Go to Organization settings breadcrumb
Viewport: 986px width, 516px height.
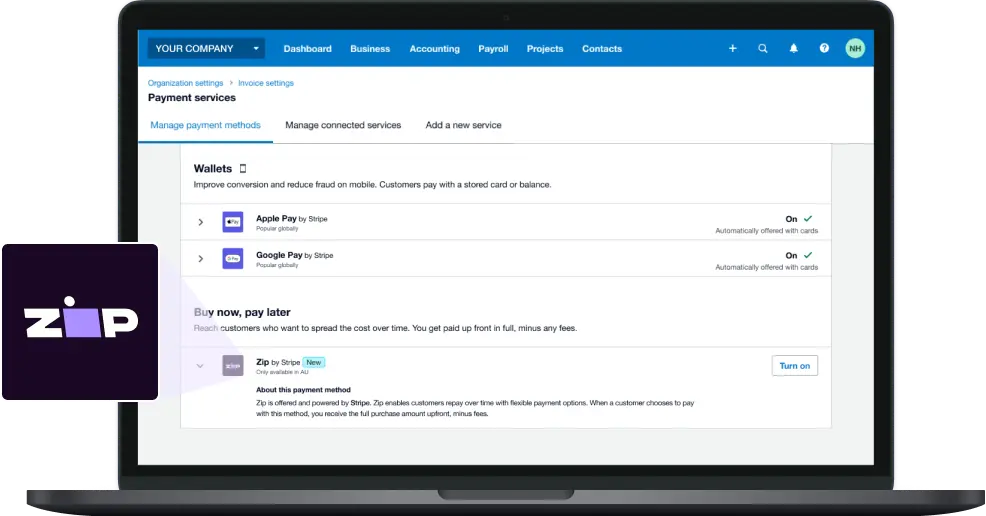pos(186,83)
